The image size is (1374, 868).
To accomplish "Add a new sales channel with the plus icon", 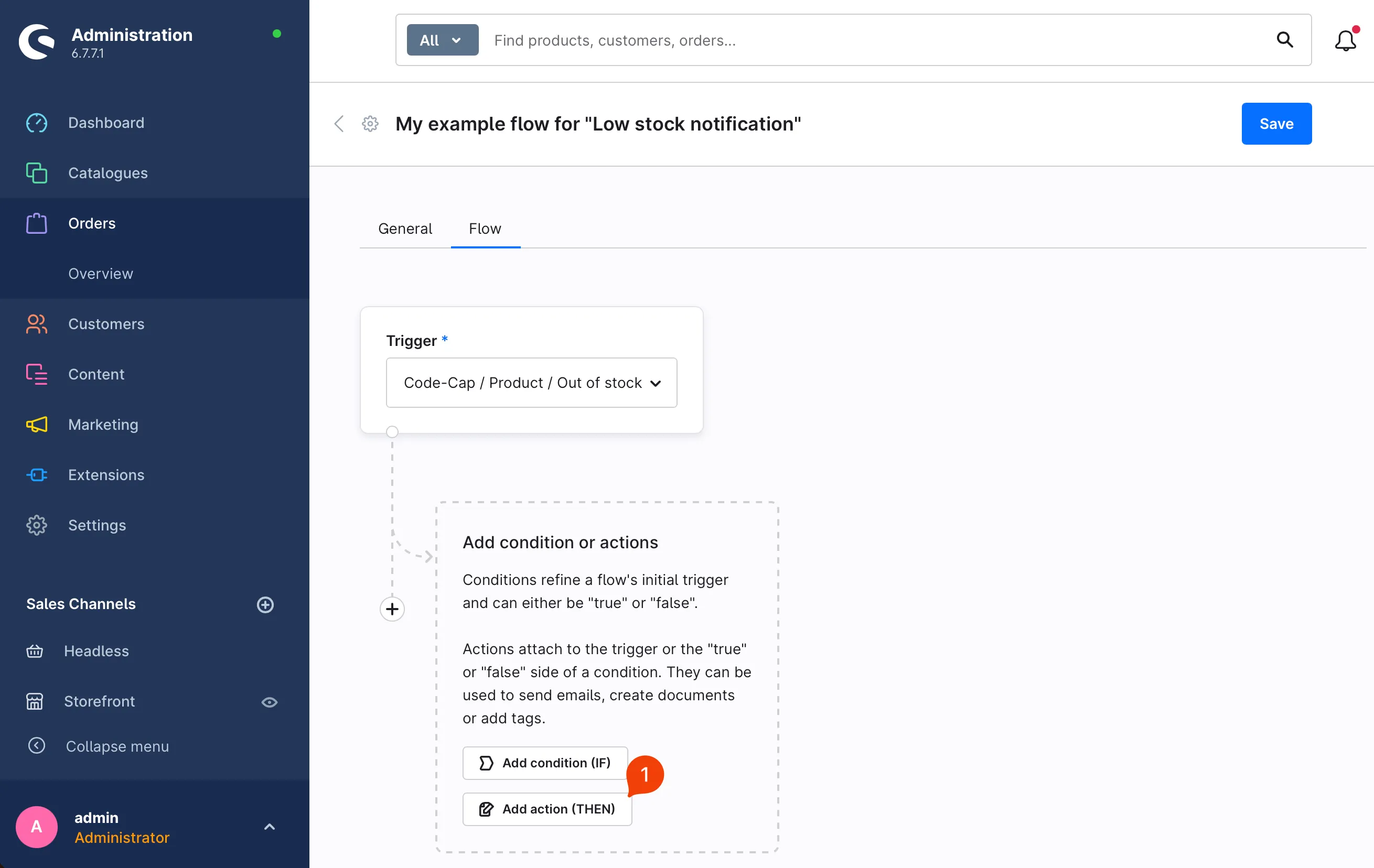I will click(265, 604).
